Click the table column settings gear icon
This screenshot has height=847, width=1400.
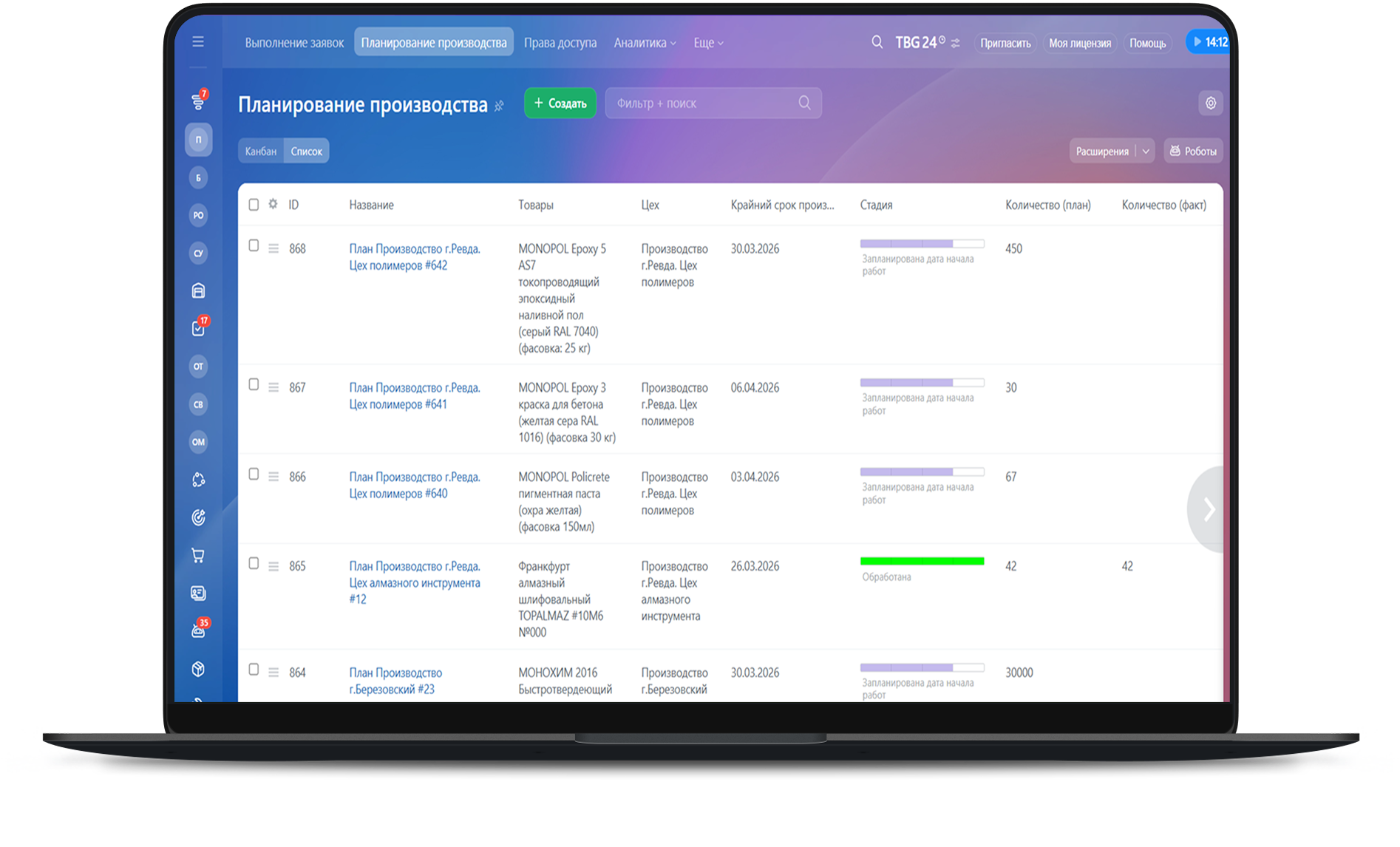point(273,204)
